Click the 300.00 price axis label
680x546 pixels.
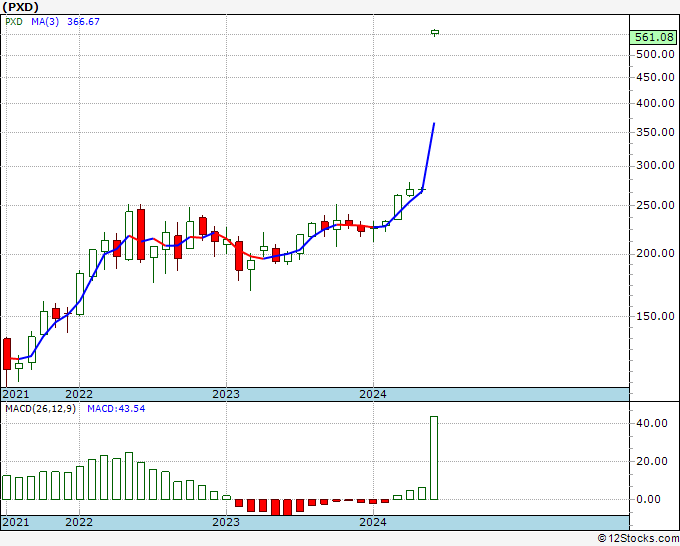tap(655, 165)
